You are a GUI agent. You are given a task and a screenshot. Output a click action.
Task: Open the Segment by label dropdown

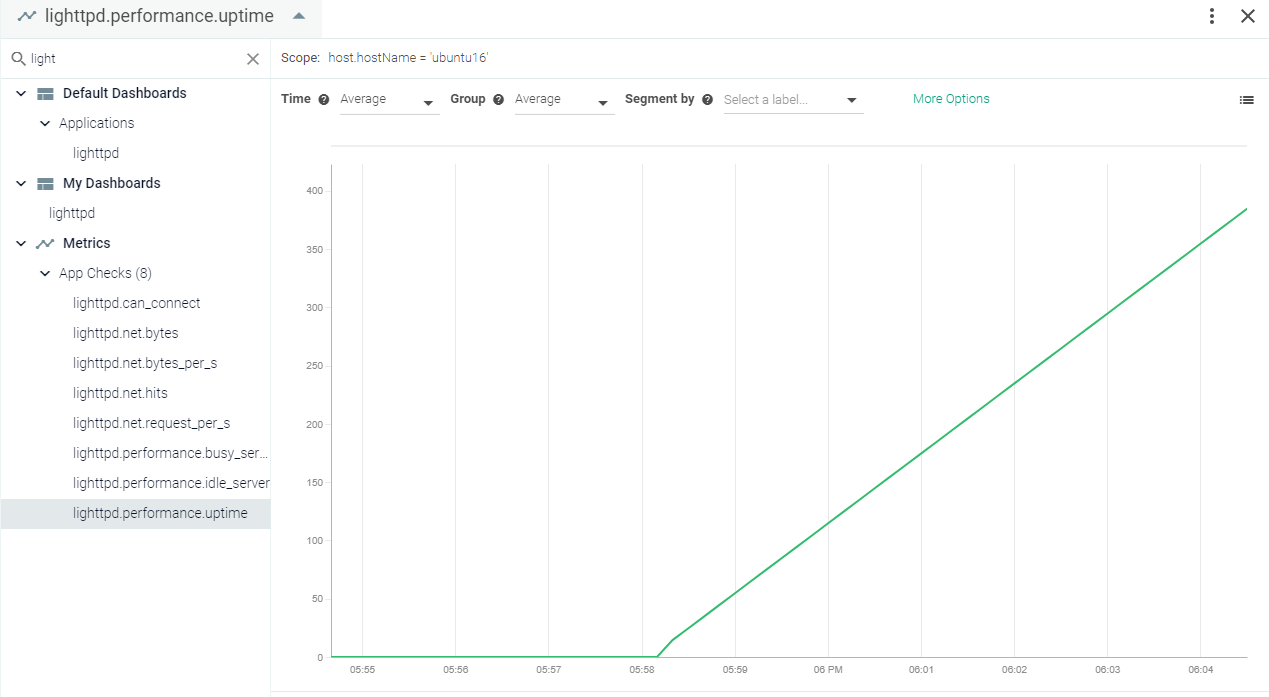[x=793, y=100]
